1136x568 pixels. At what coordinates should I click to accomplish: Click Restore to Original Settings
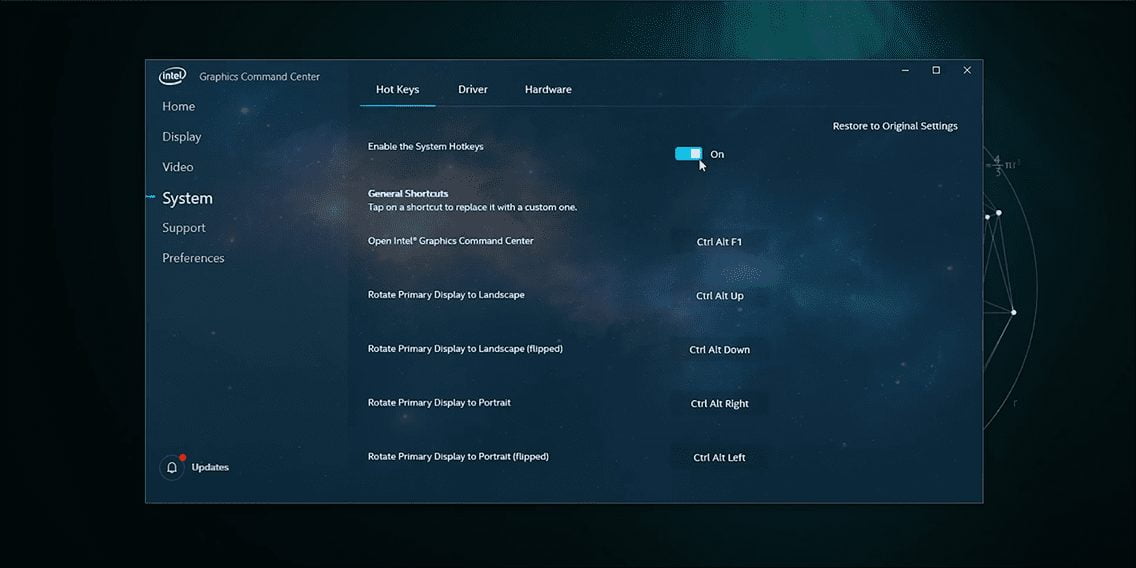[895, 126]
